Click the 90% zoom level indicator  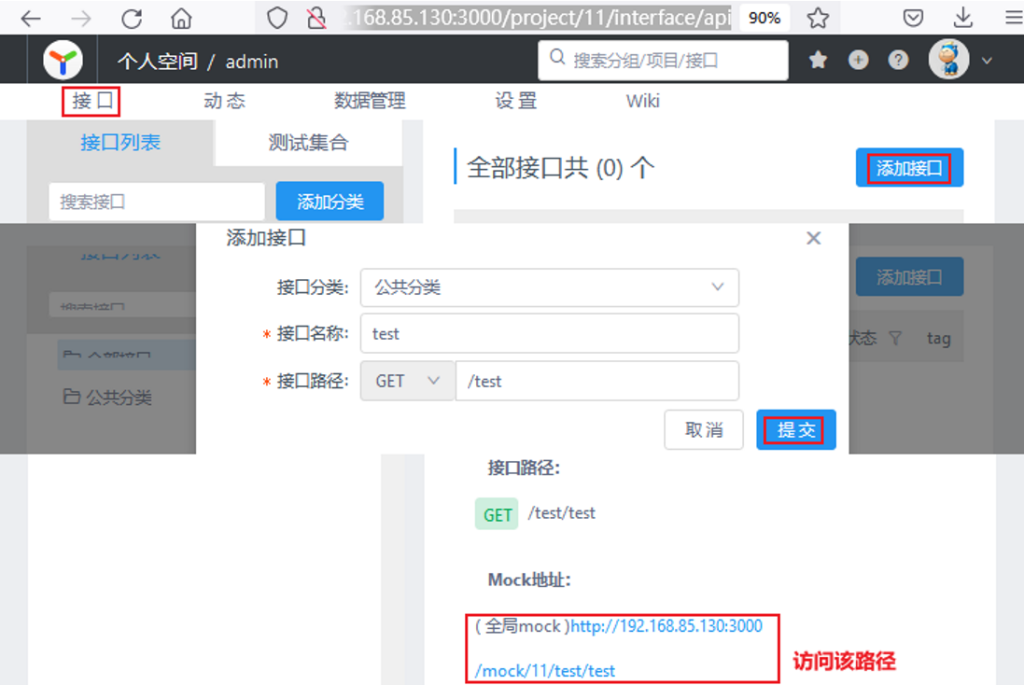click(764, 18)
